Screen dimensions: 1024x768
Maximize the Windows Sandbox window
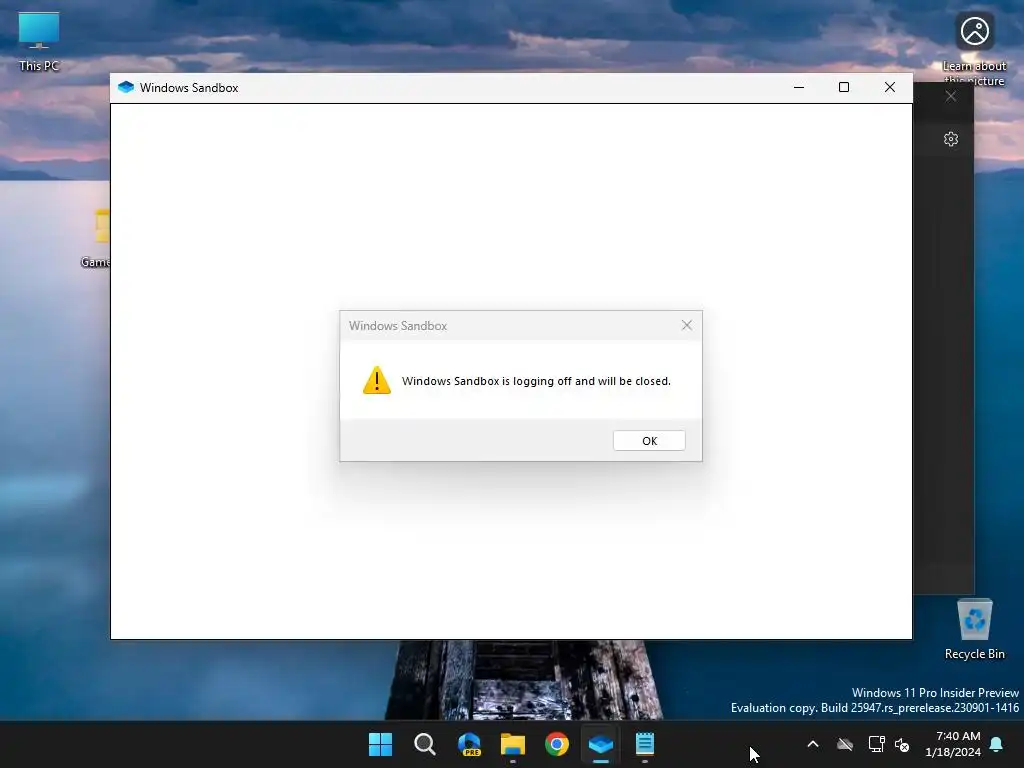click(x=844, y=88)
